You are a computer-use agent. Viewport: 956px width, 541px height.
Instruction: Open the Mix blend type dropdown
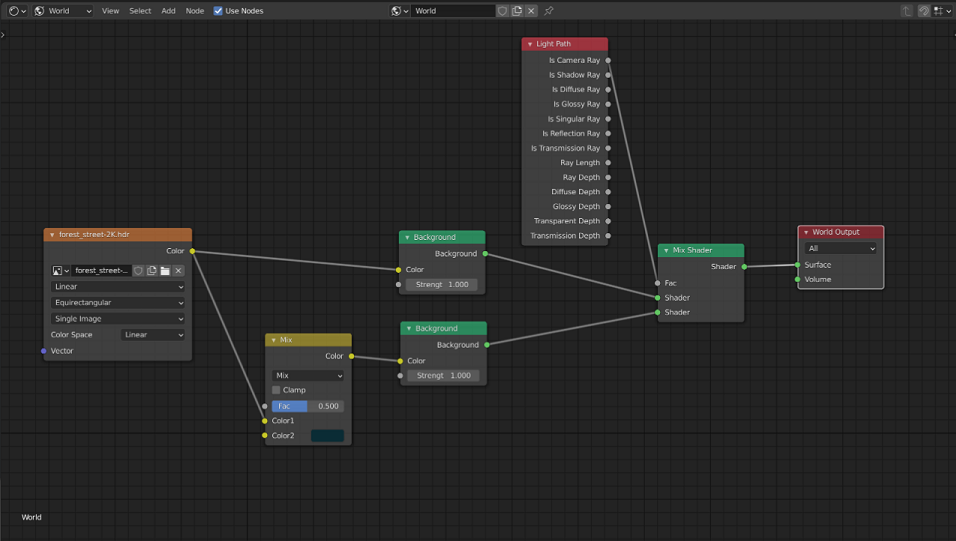(x=308, y=376)
